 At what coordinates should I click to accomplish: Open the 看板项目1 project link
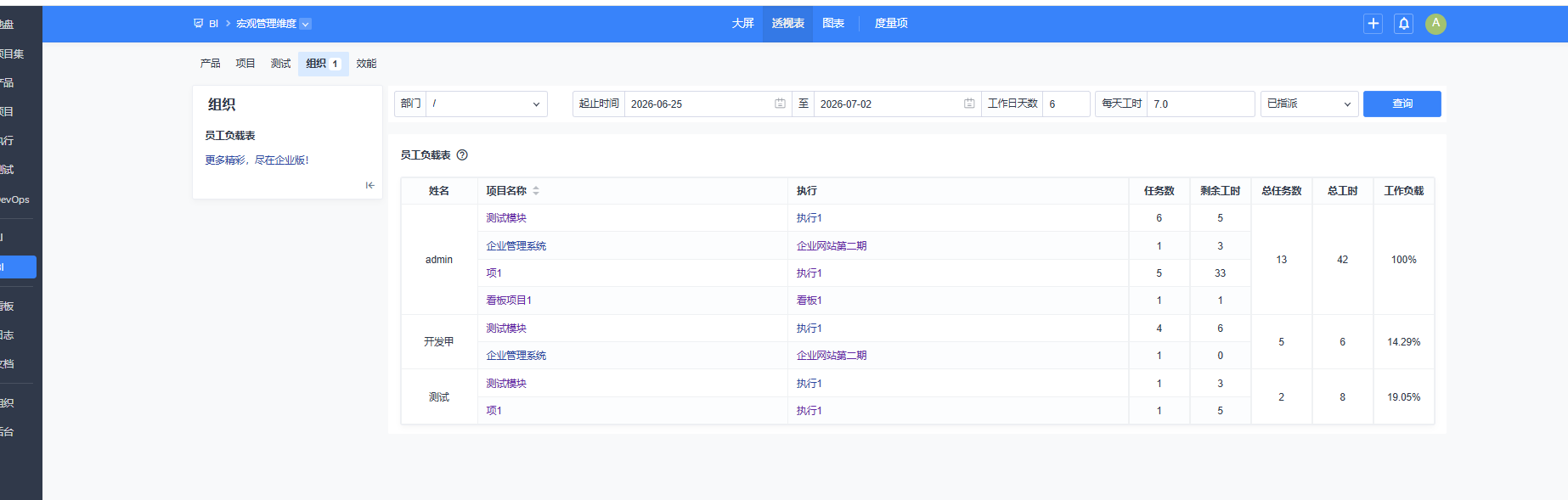pos(509,301)
